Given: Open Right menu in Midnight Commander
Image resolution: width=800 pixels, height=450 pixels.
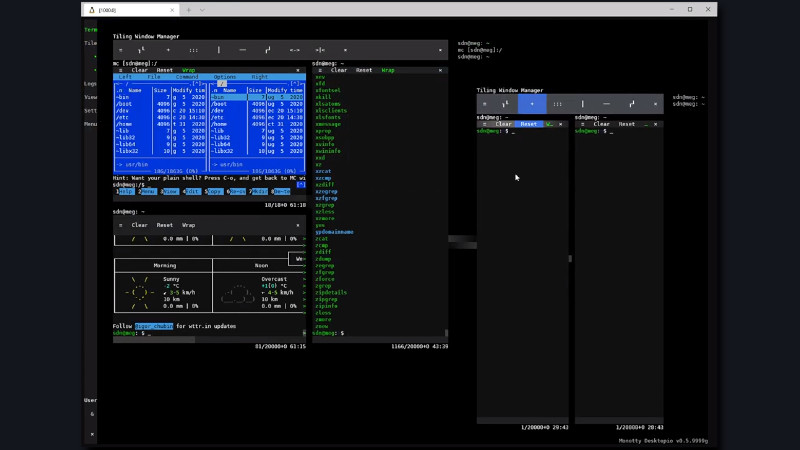Looking at the screenshot, I should 260,77.
